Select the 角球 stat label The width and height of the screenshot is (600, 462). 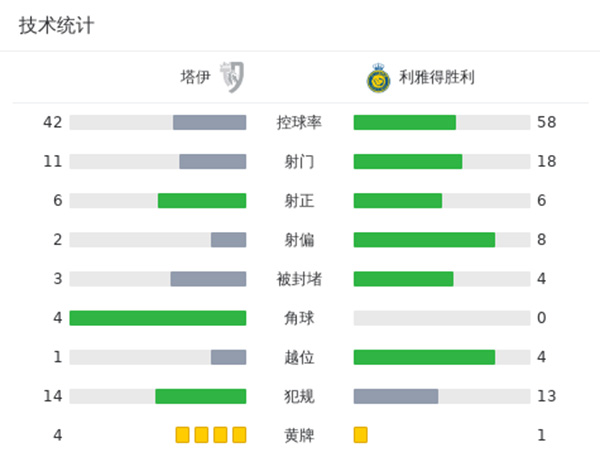click(x=299, y=318)
